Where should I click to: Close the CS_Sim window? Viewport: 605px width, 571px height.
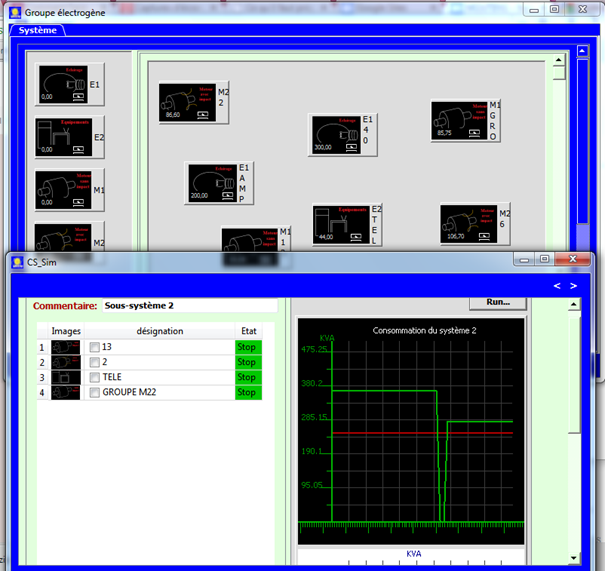[573, 259]
